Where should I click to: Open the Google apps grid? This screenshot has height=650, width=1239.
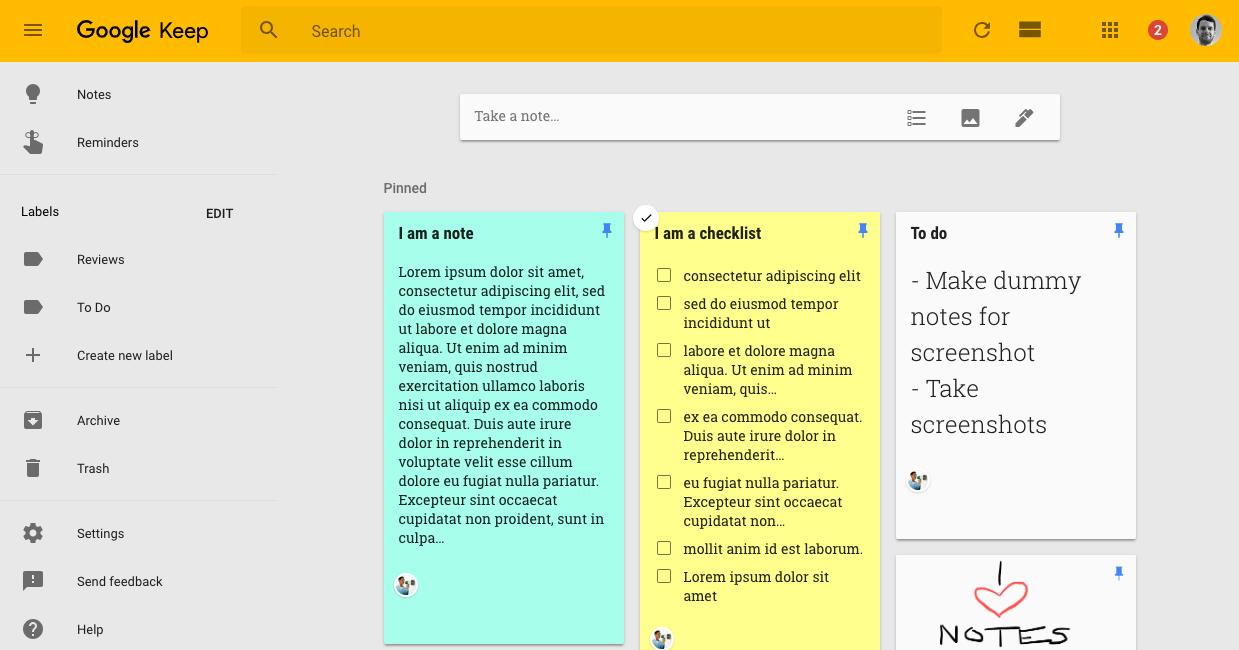coord(1110,30)
